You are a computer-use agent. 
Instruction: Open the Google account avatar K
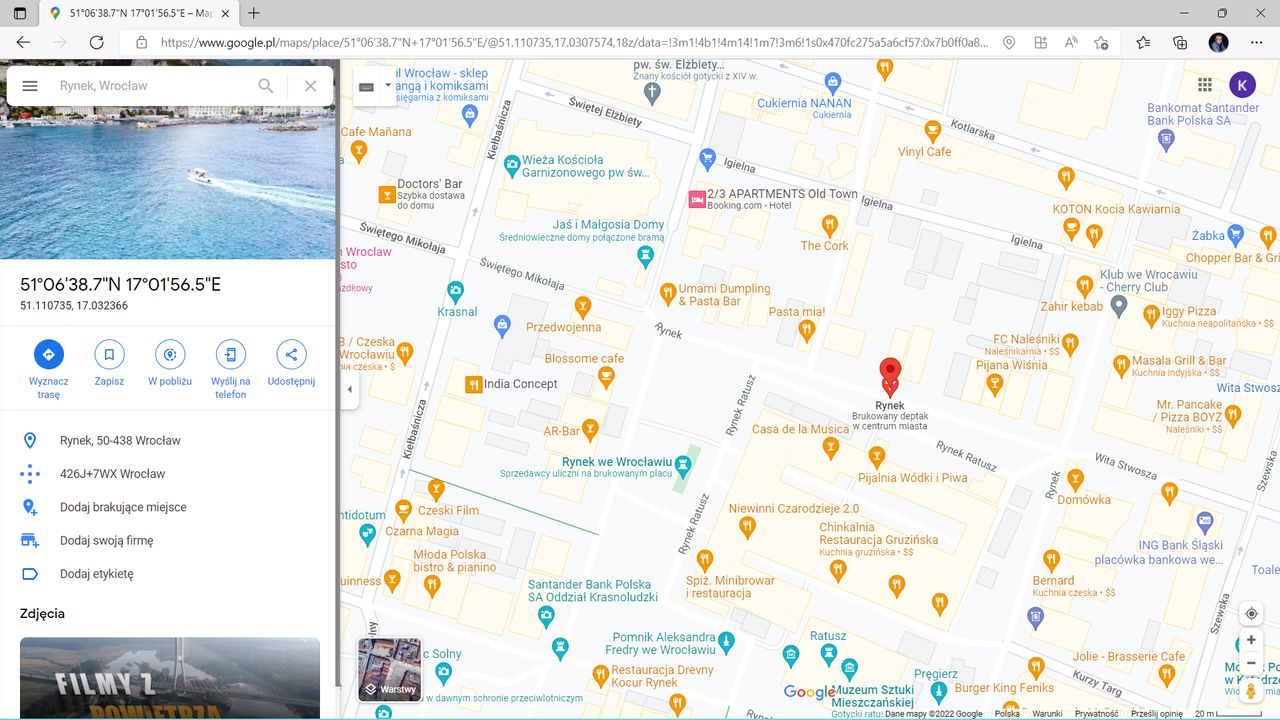pyautogui.click(x=1242, y=85)
